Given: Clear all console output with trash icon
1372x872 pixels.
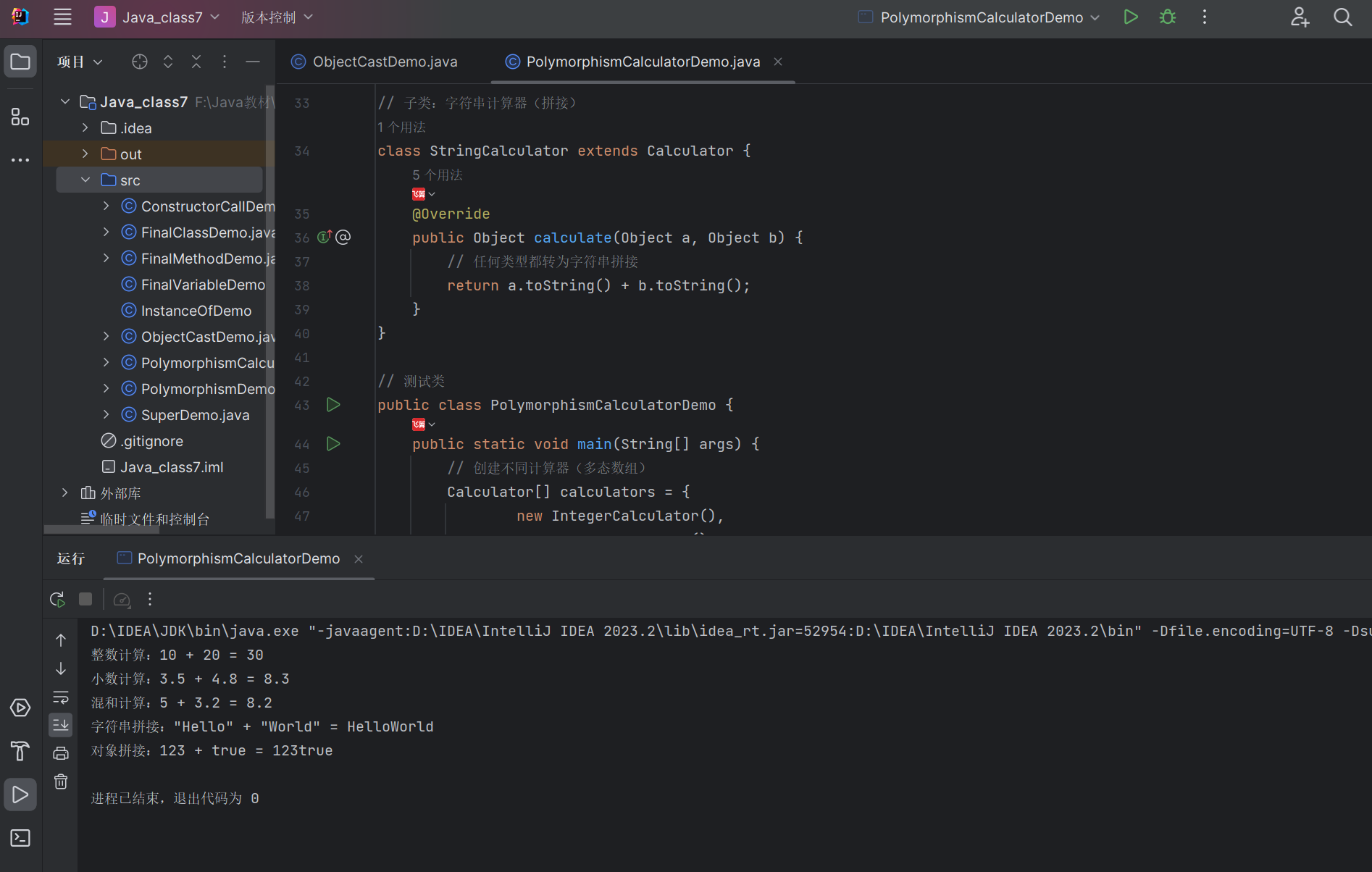Looking at the screenshot, I should tap(61, 781).
